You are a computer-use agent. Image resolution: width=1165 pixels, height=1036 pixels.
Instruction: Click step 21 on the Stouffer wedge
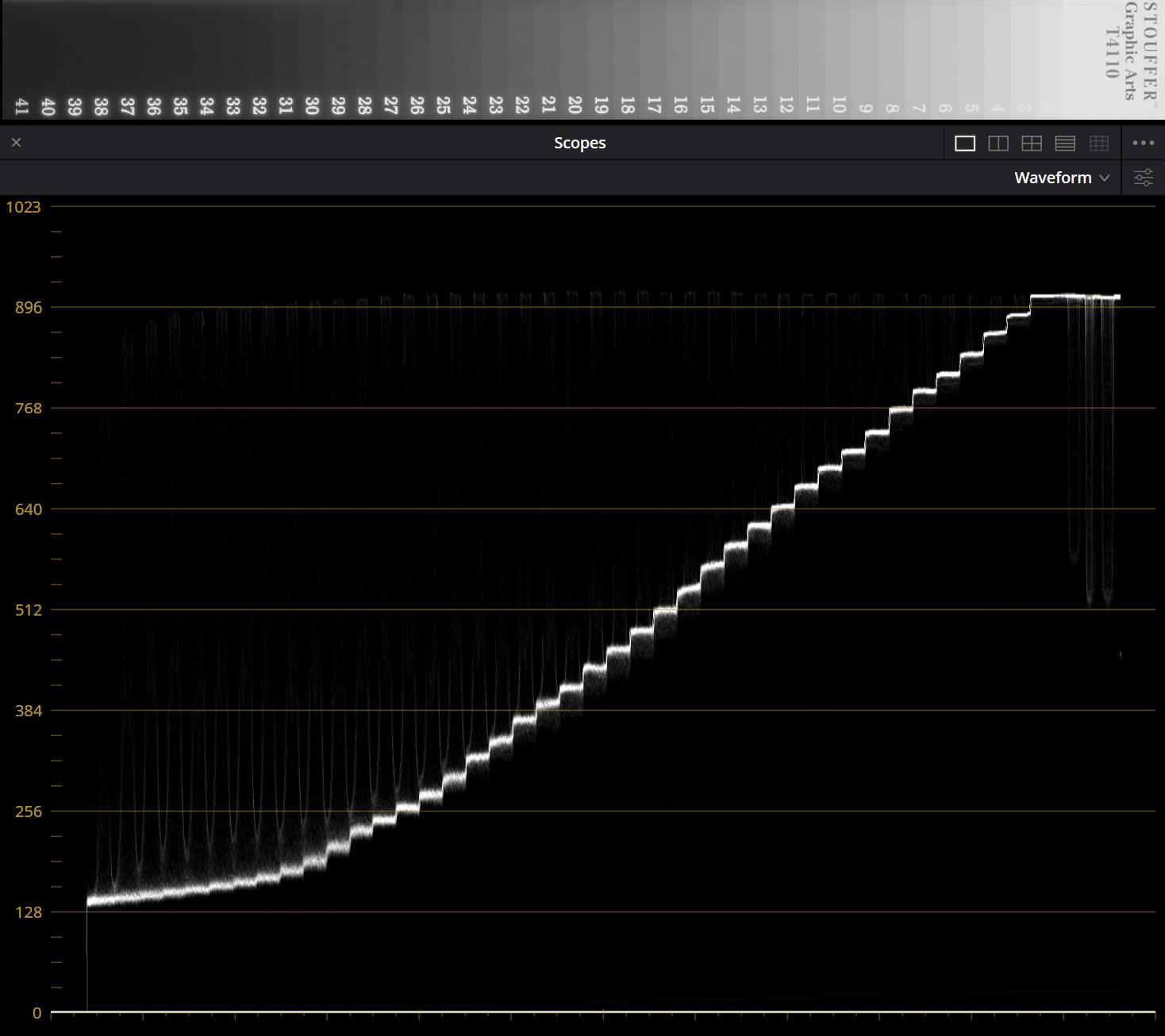(x=548, y=105)
